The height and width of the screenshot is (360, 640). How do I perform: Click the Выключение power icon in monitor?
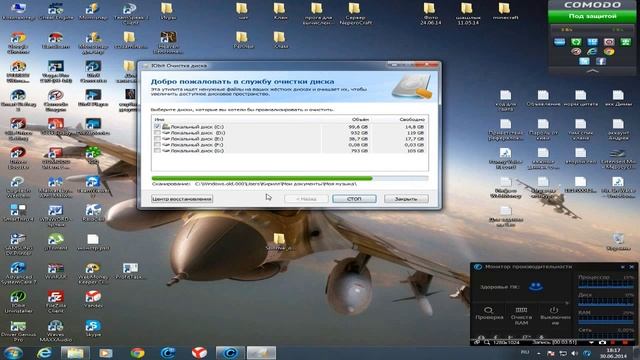555,316
